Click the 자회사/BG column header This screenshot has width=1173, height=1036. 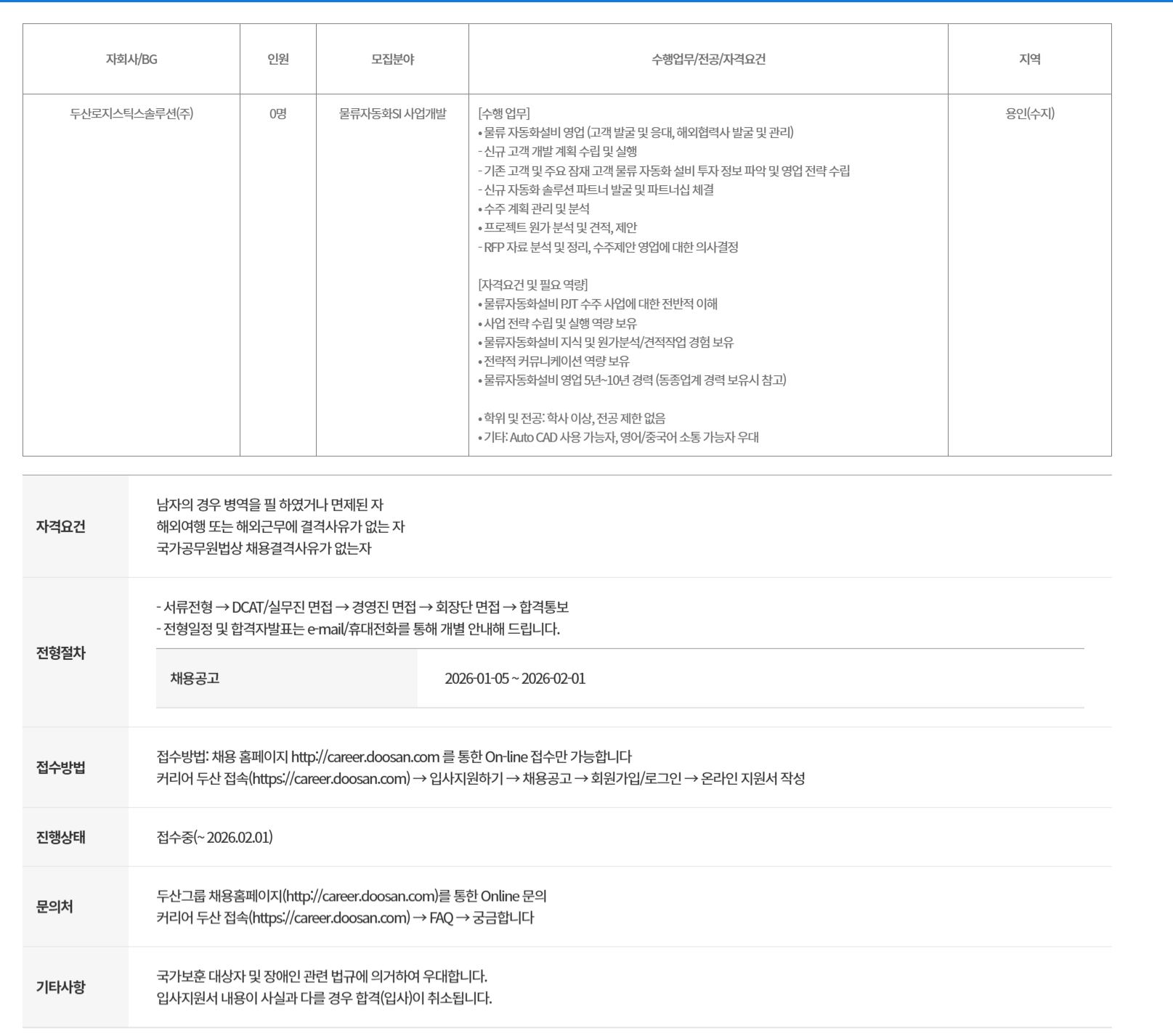(131, 60)
